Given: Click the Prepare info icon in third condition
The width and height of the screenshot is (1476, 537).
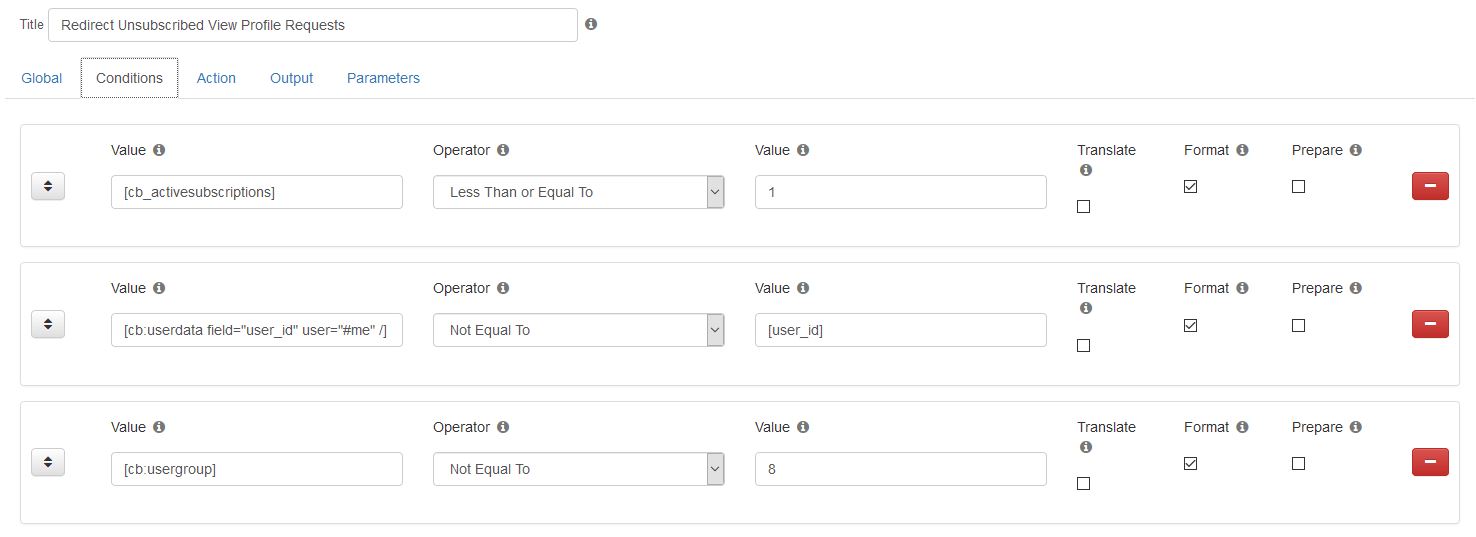Looking at the screenshot, I should coord(1356,427).
